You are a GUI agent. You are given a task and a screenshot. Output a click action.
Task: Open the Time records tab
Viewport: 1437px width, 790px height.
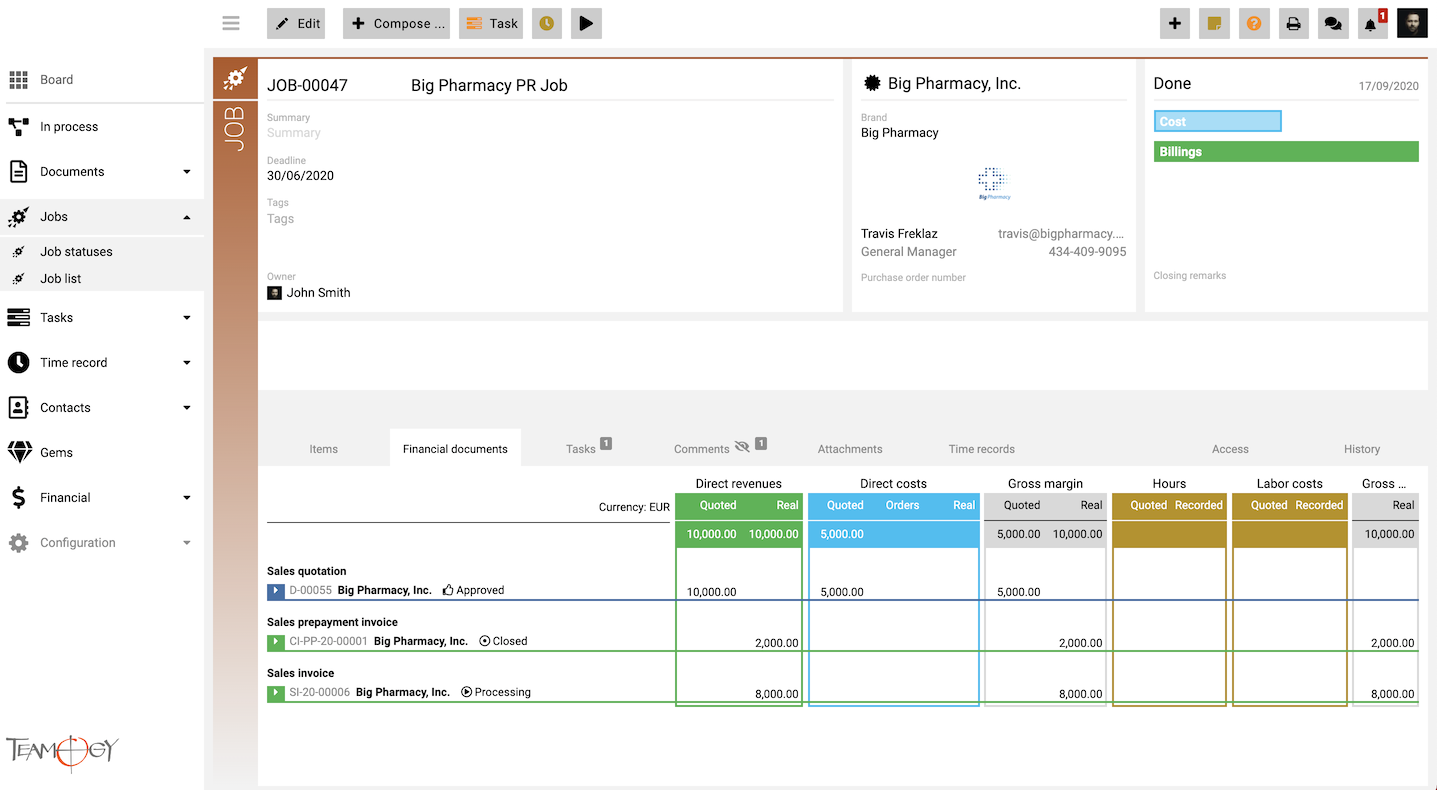pyautogui.click(x=982, y=449)
